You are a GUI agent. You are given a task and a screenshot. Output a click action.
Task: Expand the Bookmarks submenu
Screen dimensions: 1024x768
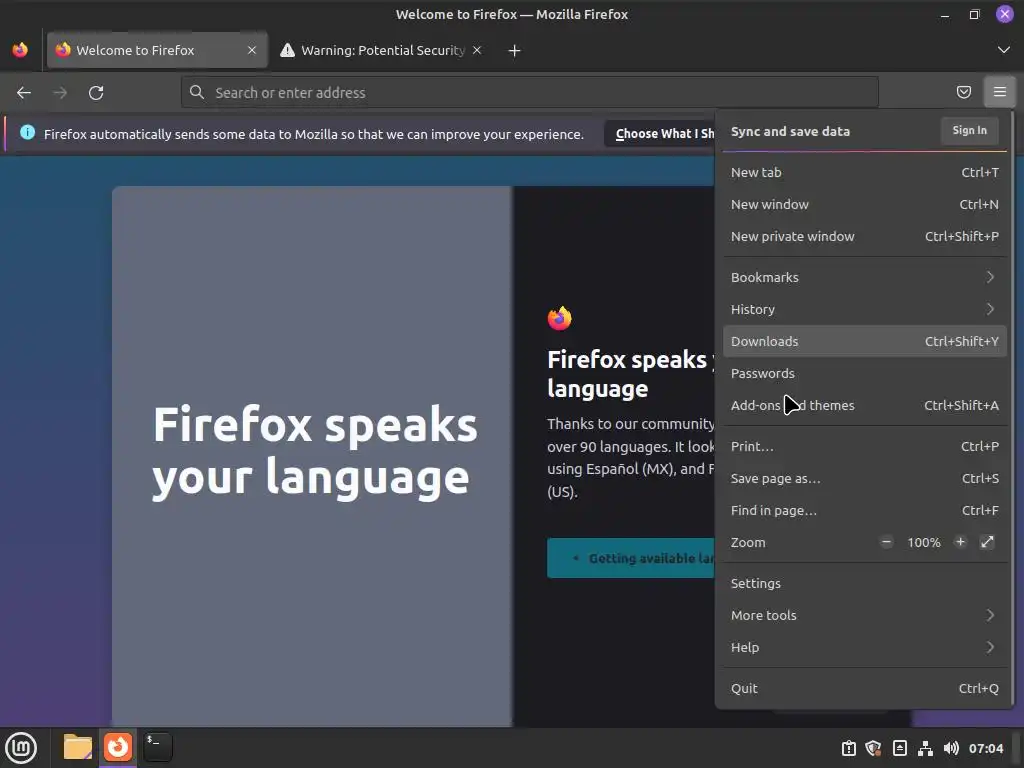(x=865, y=278)
